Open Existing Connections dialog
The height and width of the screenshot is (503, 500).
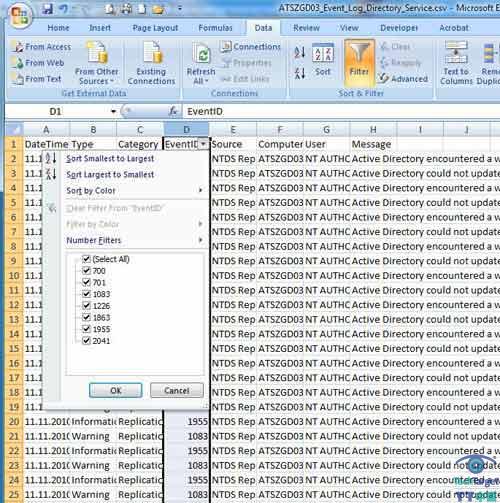click(151, 63)
